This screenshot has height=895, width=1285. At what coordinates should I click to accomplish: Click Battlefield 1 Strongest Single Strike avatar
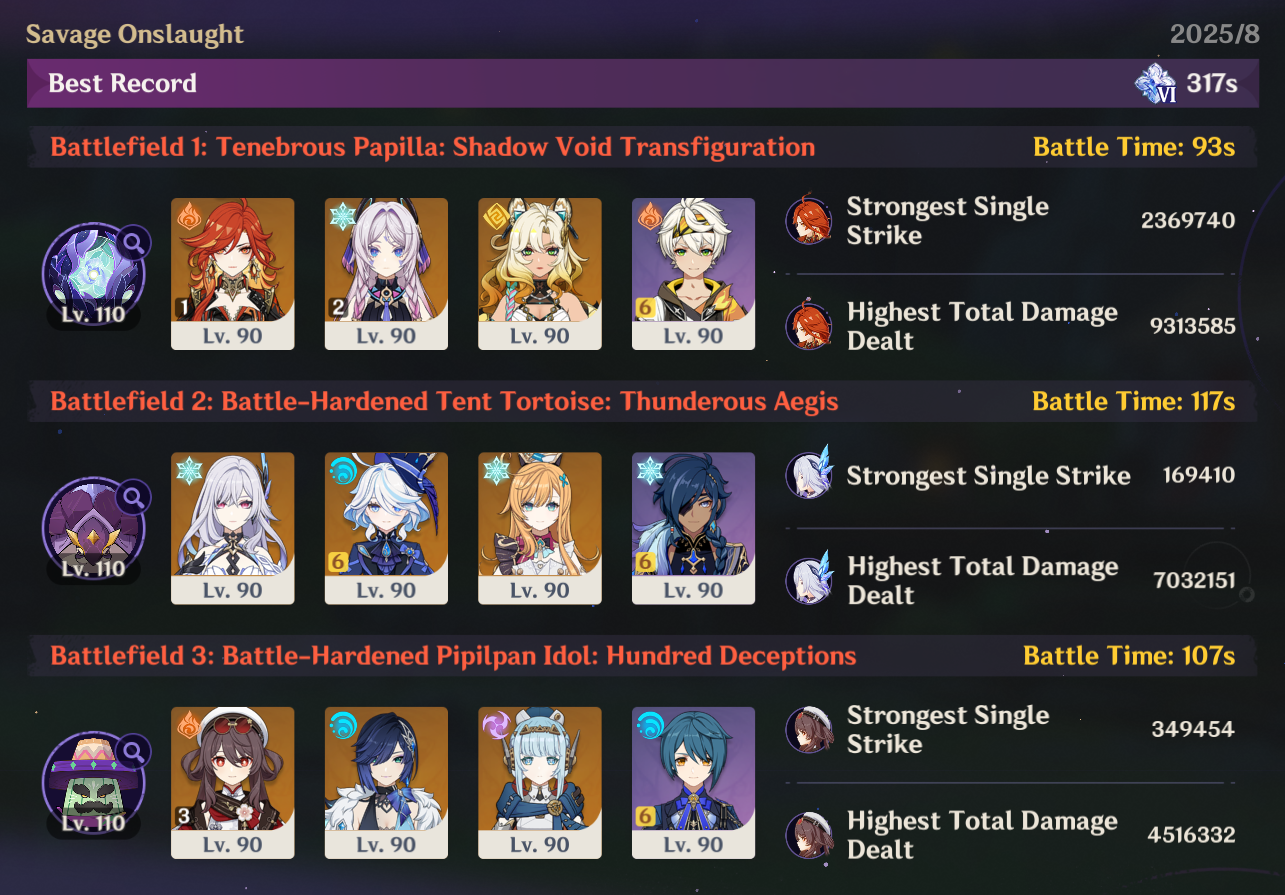(806, 221)
